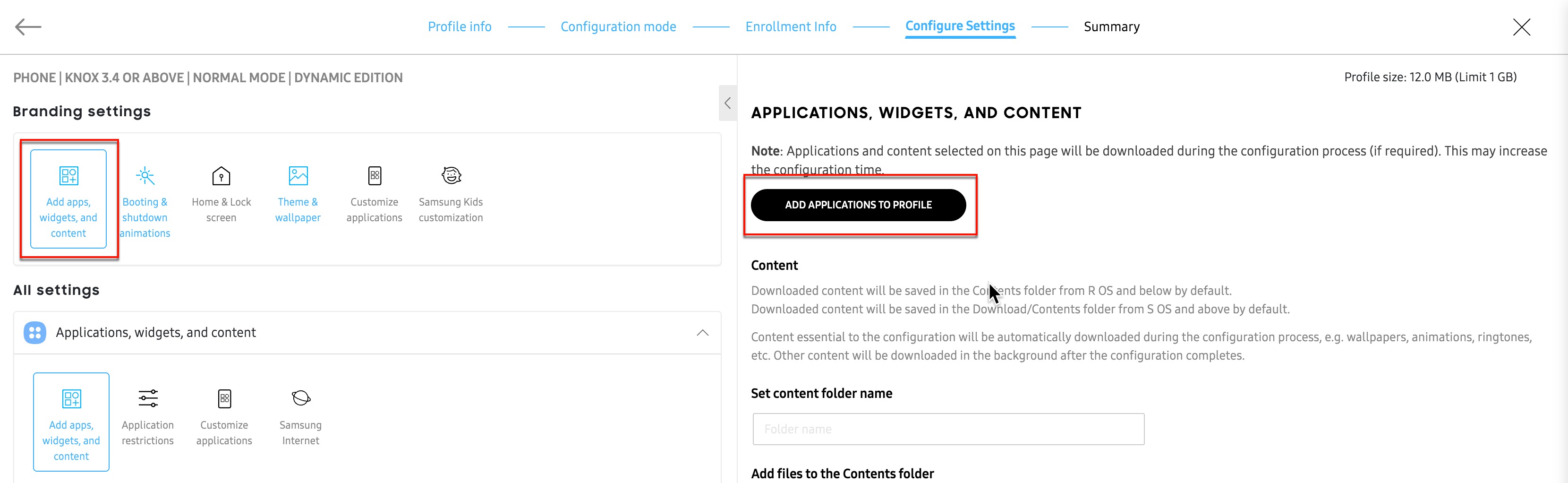Select the Configure Settings step
The image size is (1568, 483).
pos(960,26)
